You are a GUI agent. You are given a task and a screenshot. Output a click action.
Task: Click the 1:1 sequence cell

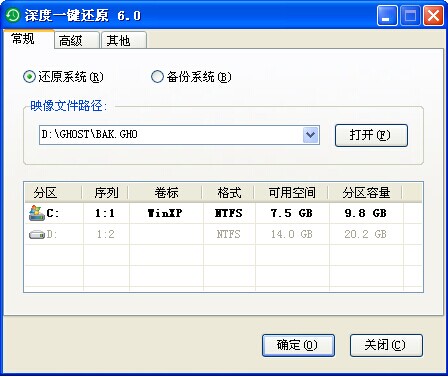click(x=105, y=213)
